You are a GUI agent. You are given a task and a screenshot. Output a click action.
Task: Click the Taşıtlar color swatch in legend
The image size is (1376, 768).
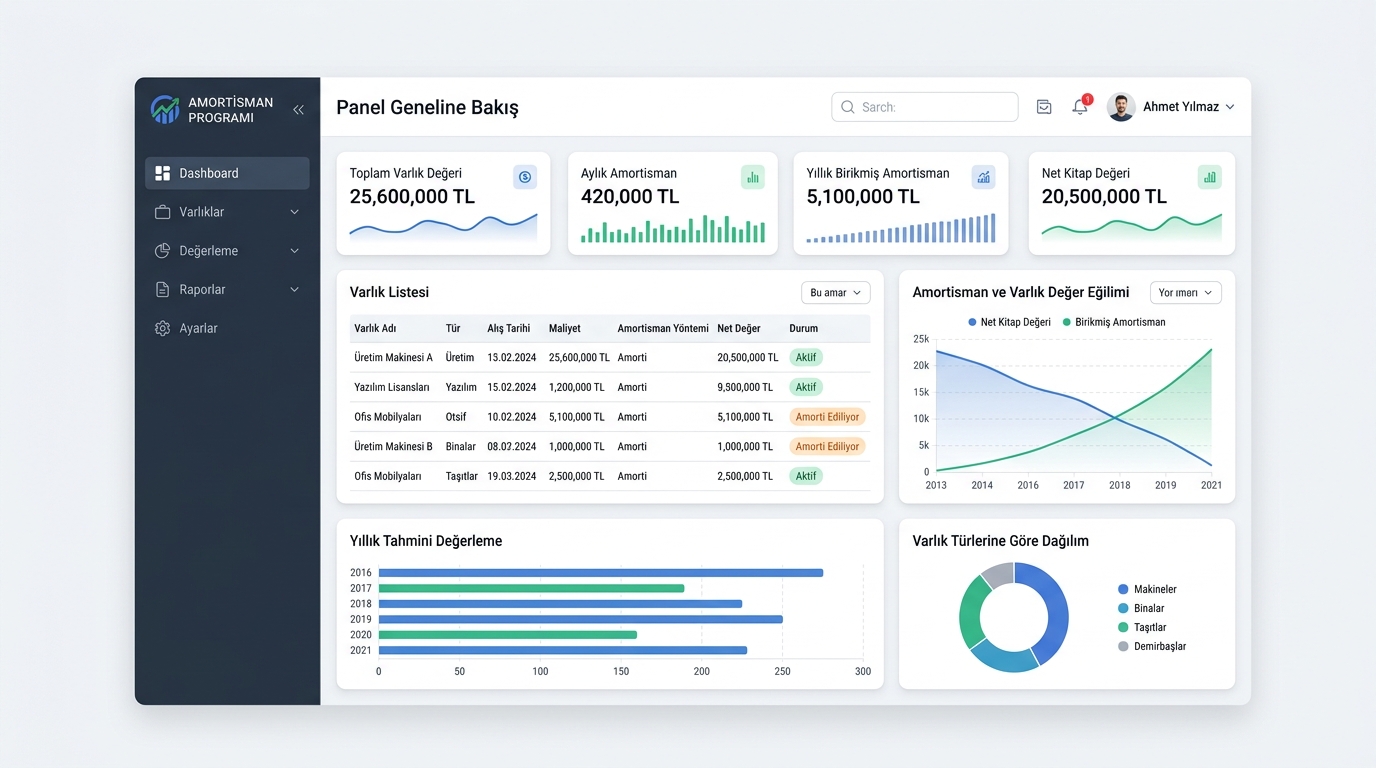[x=1123, y=627]
